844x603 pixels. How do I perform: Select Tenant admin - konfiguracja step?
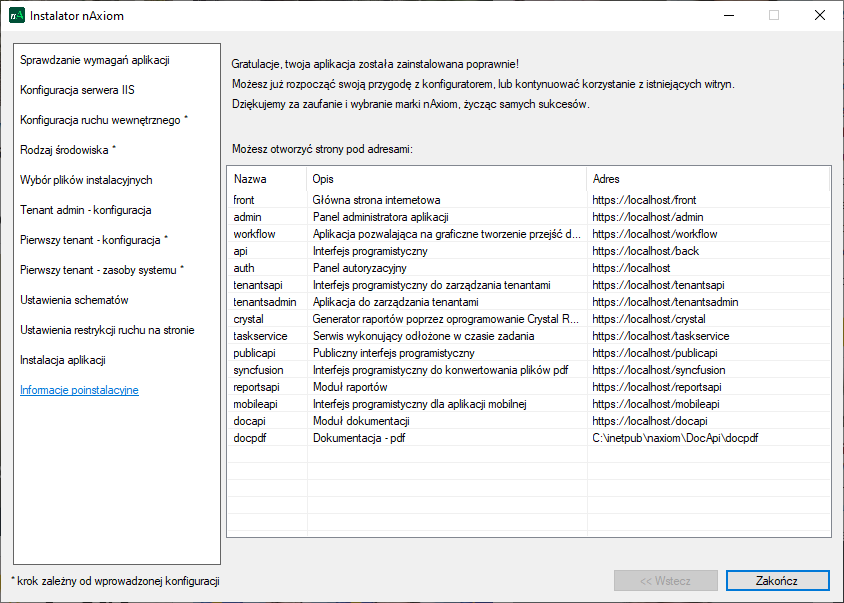coord(86,210)
